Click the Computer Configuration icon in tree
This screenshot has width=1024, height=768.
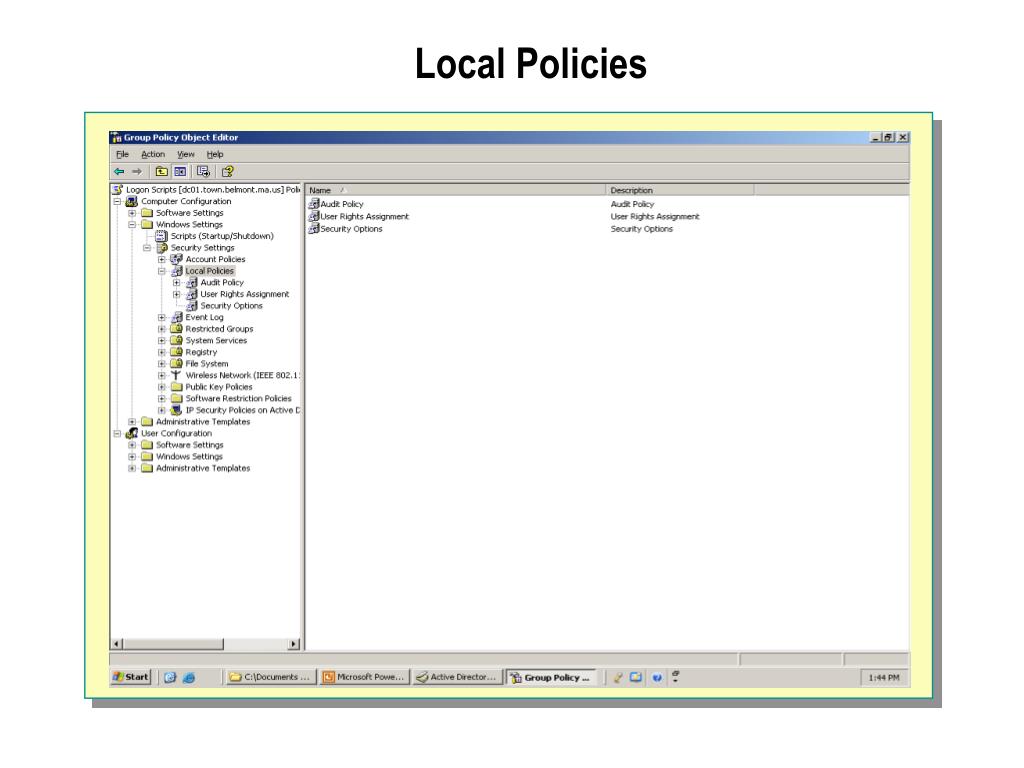point(132,201)
